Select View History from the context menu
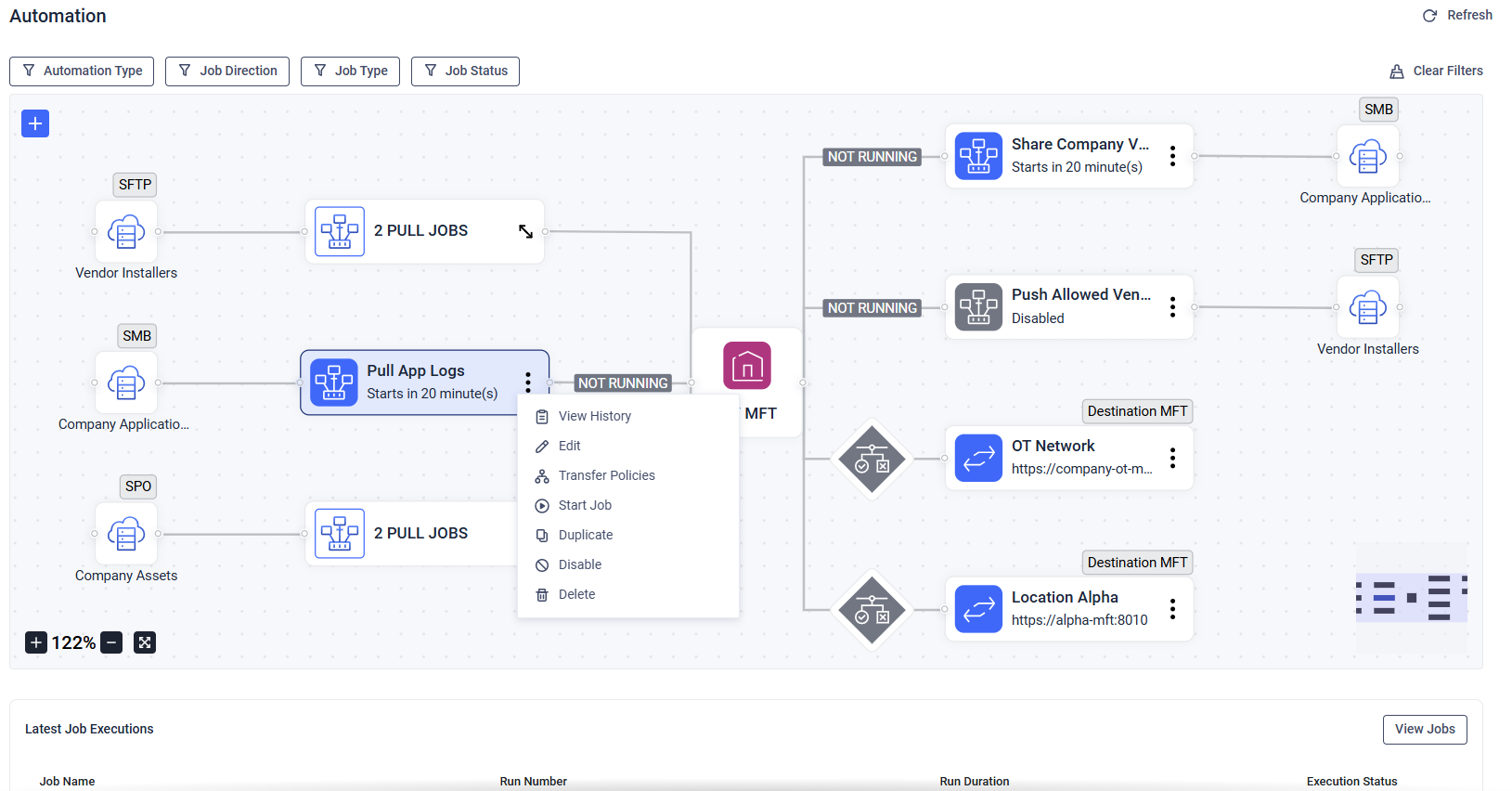Screen dimensions: 1512x791 click(594, 416)
